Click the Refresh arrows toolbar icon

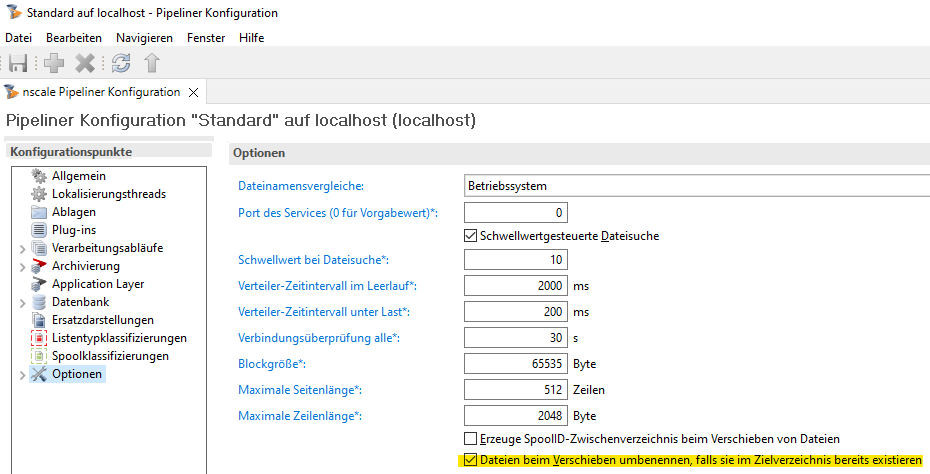pos(121,63)
